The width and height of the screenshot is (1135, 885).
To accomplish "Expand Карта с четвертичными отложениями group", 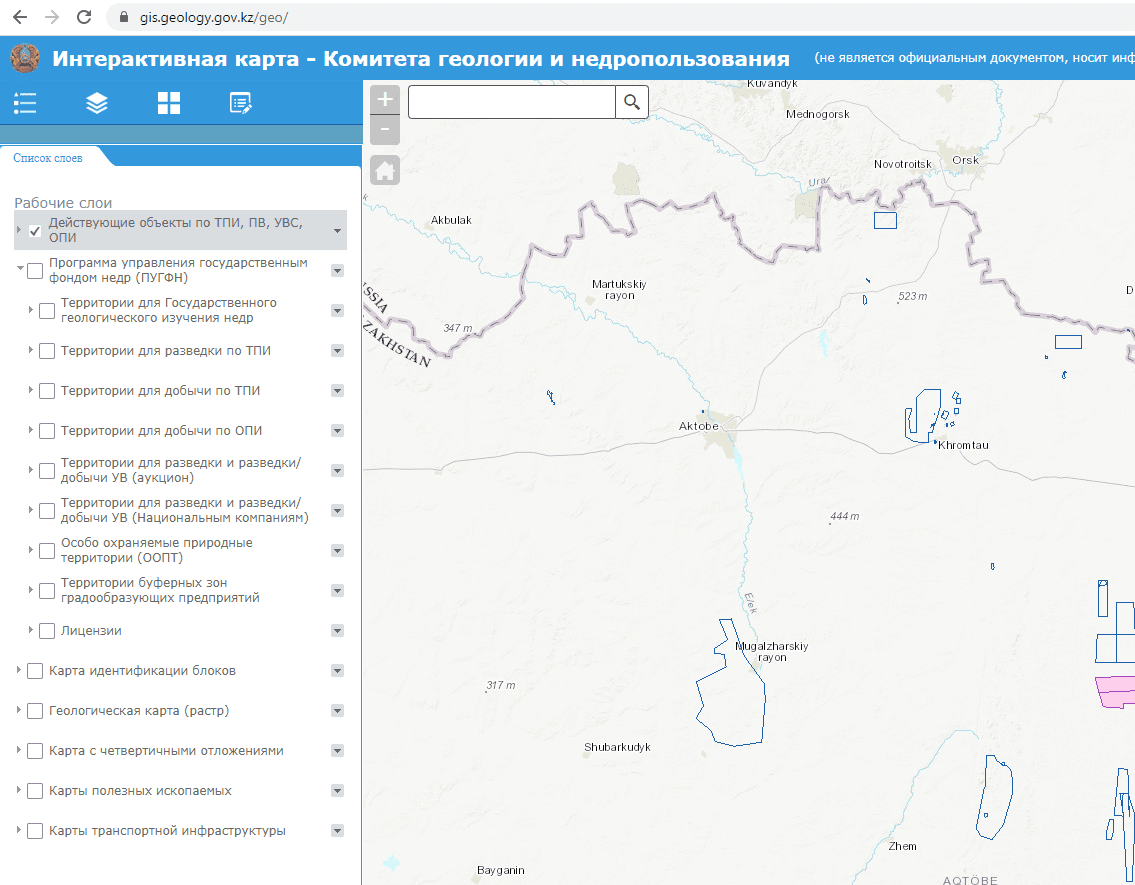I will click(x=19, y=750).
